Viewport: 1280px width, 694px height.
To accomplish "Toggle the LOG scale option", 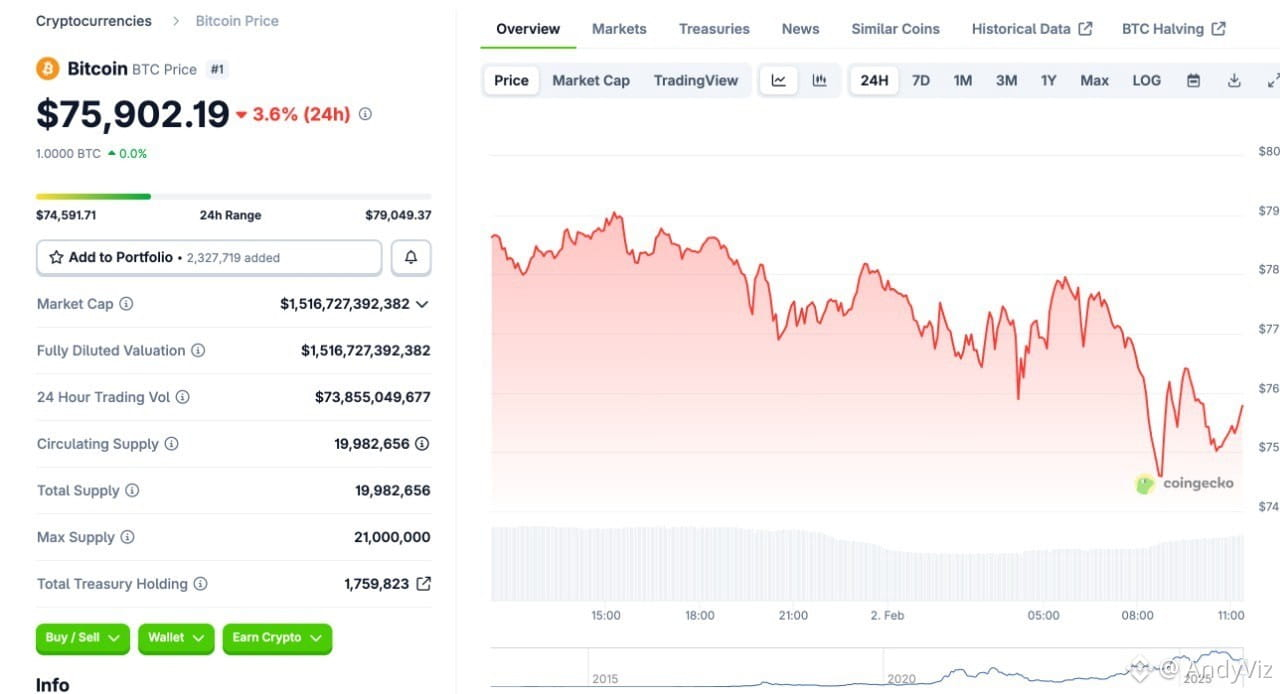I will (1146, 80).
